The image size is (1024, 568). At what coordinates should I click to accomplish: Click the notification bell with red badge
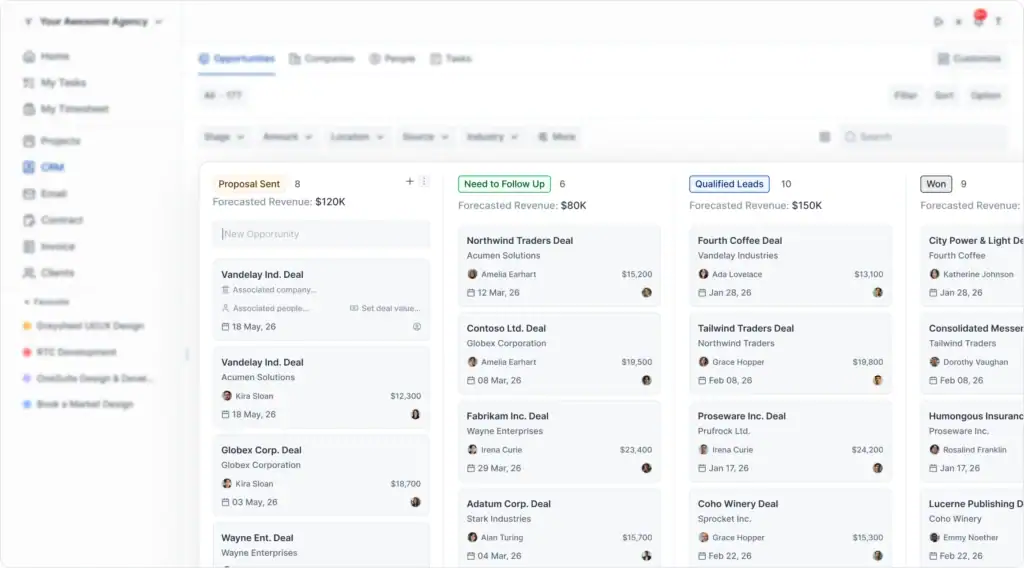(x=978, y=20)
